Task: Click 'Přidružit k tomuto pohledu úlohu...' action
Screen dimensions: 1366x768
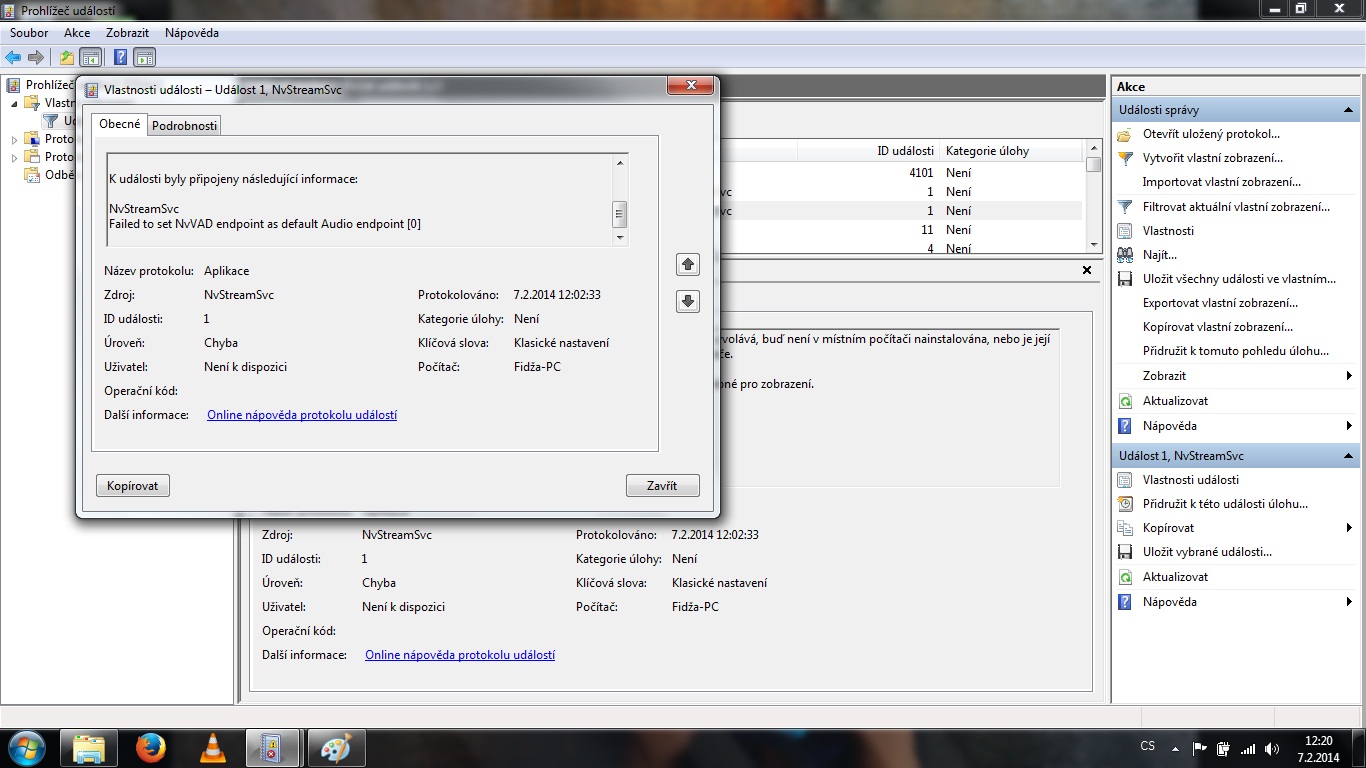Action: point(1236,351)
